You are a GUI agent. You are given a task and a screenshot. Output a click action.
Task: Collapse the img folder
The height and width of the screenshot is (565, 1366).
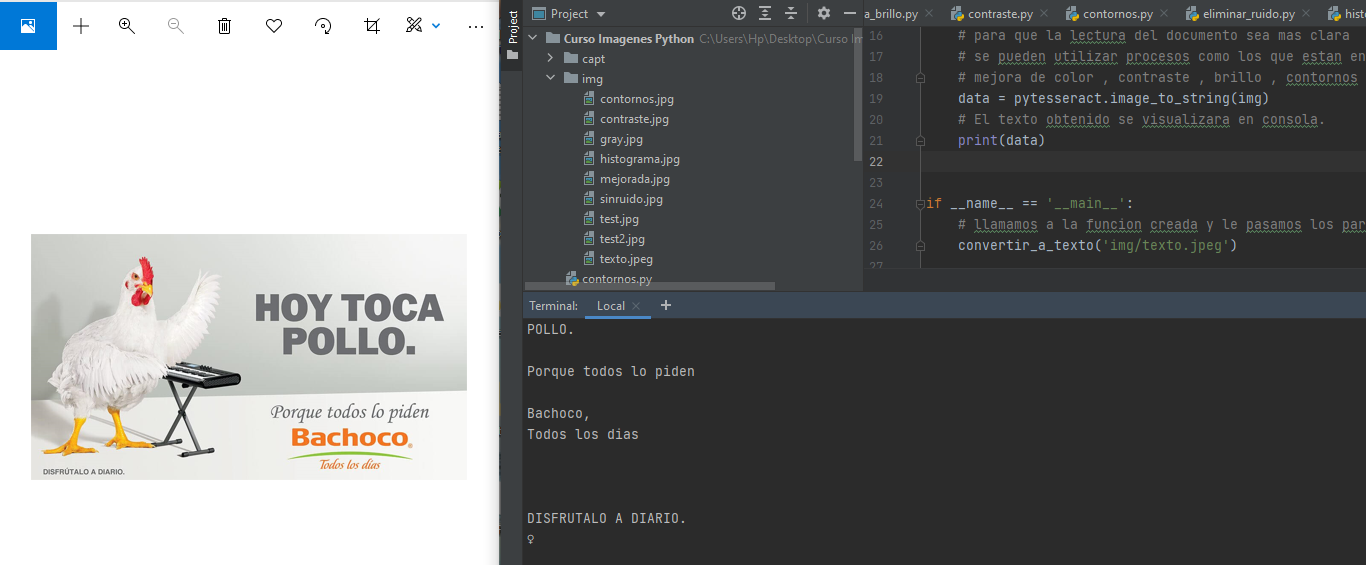click(550, 79)
